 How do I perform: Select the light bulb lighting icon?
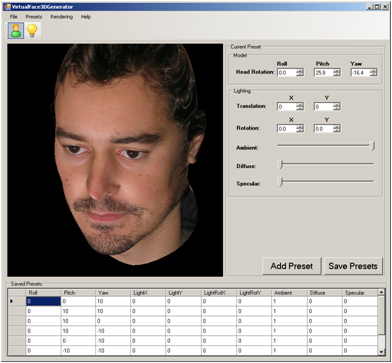[x=32, y=31]
